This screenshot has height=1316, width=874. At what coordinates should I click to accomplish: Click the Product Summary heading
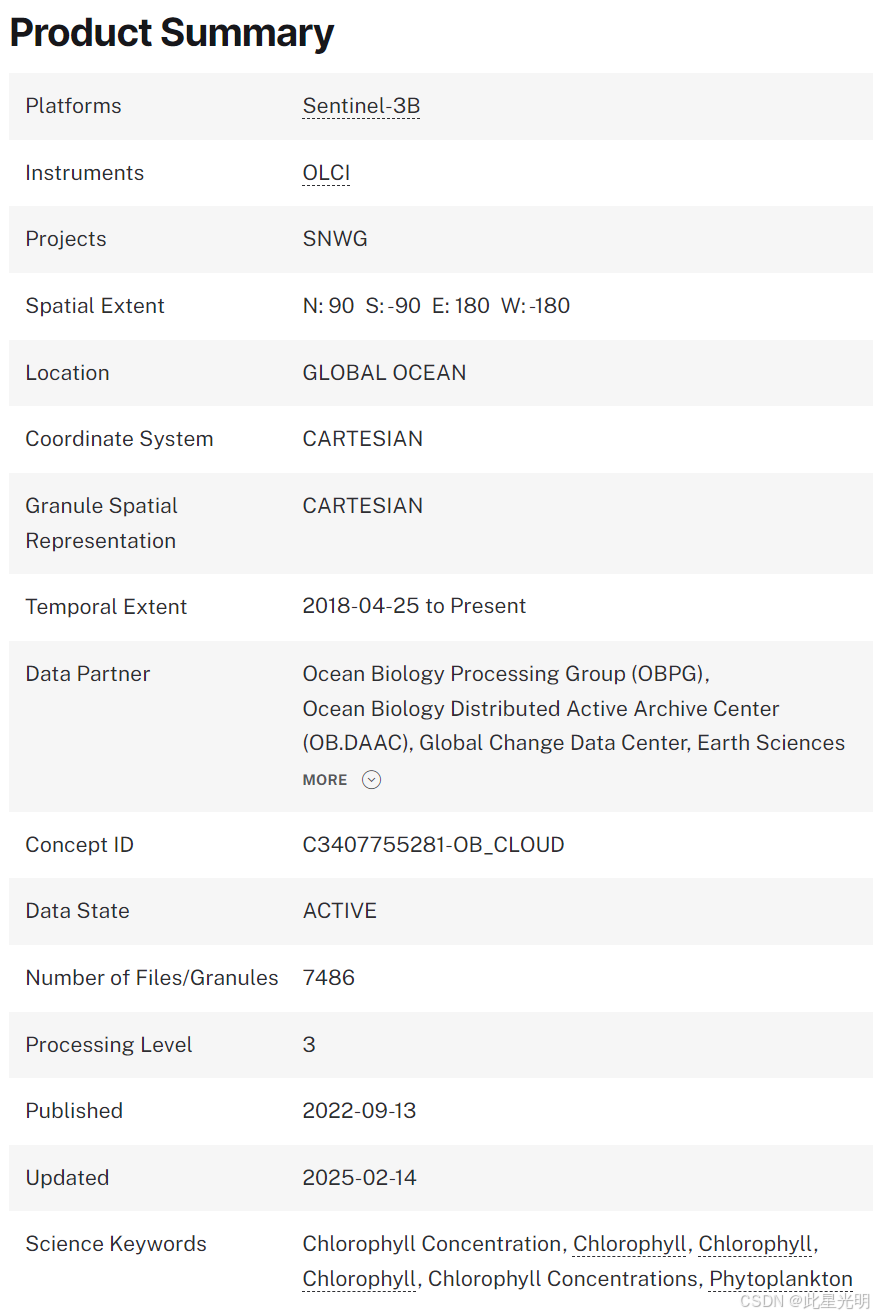click(x=172, y=33)
